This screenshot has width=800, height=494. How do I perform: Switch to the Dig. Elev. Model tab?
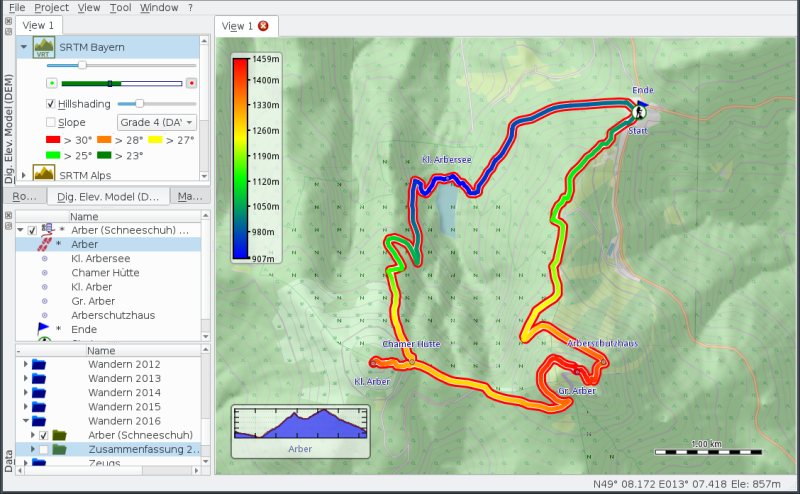108,196
